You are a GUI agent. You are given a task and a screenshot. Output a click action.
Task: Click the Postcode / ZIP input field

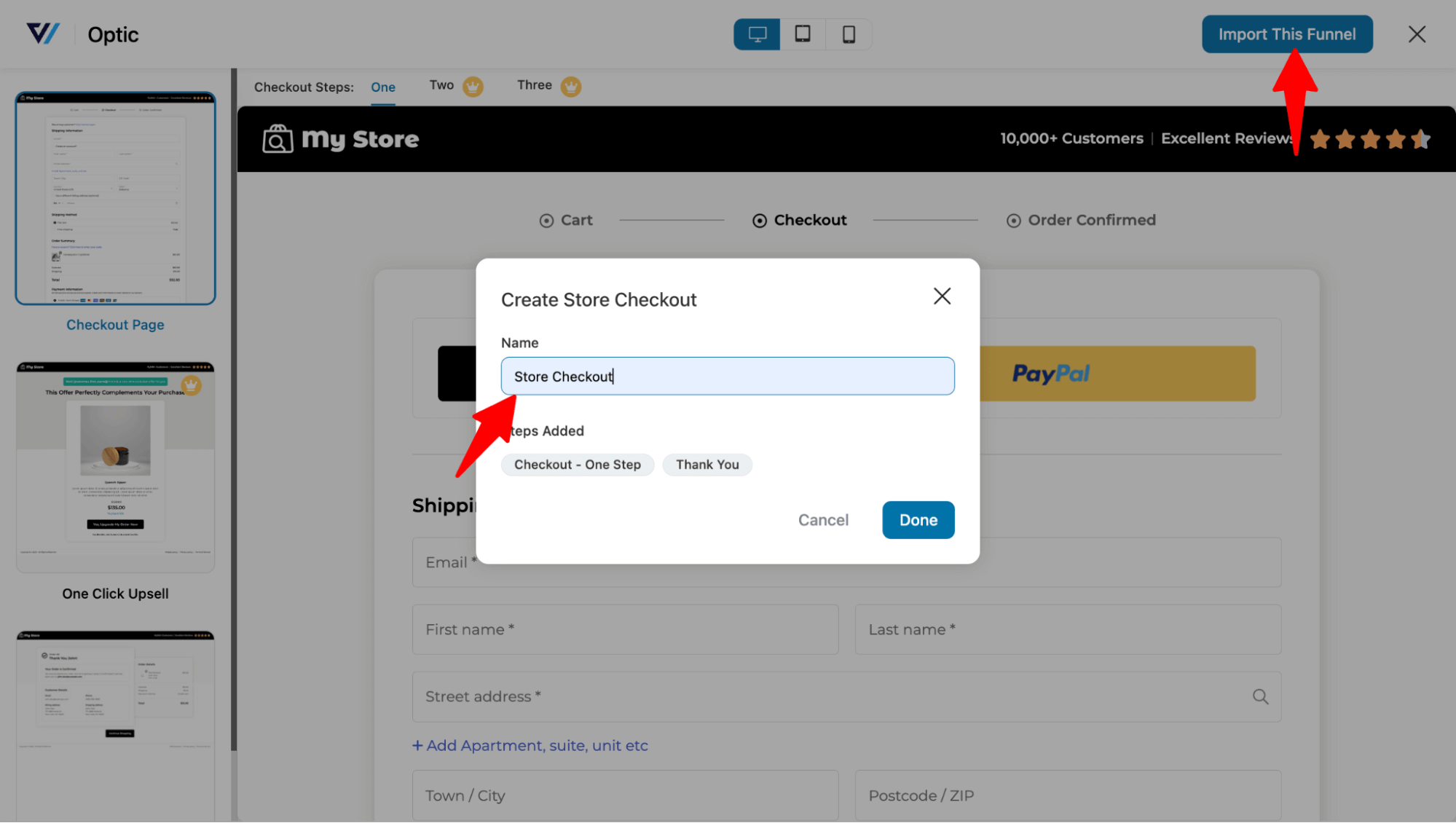pos(1068,795)
